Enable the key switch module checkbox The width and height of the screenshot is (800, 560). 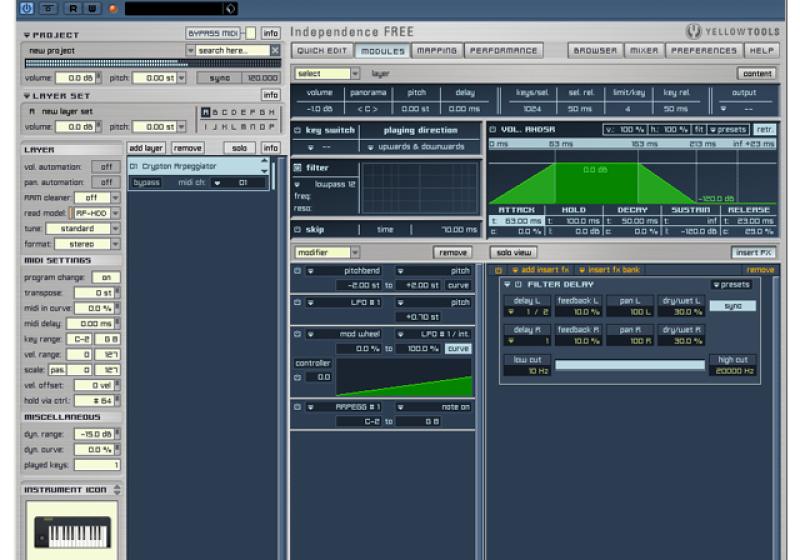(297, 130)
